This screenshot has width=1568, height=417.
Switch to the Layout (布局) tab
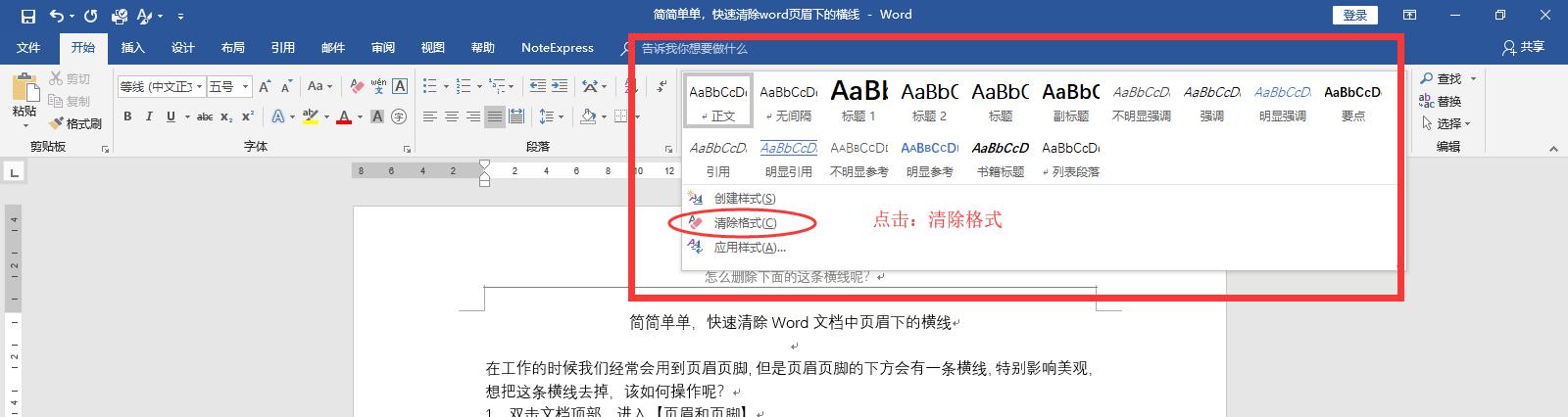click(232, 47)
